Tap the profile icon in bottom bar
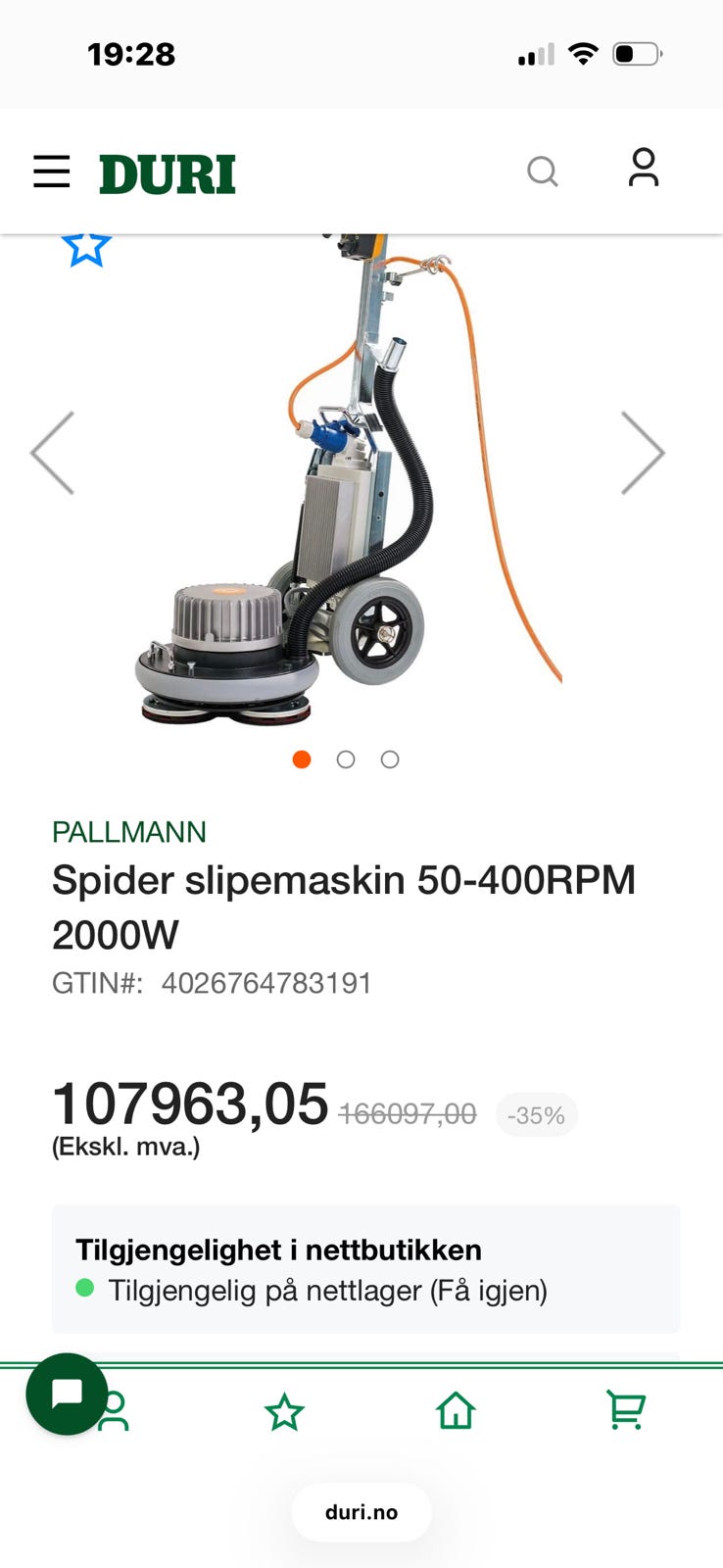 (x=116, y=1411)
